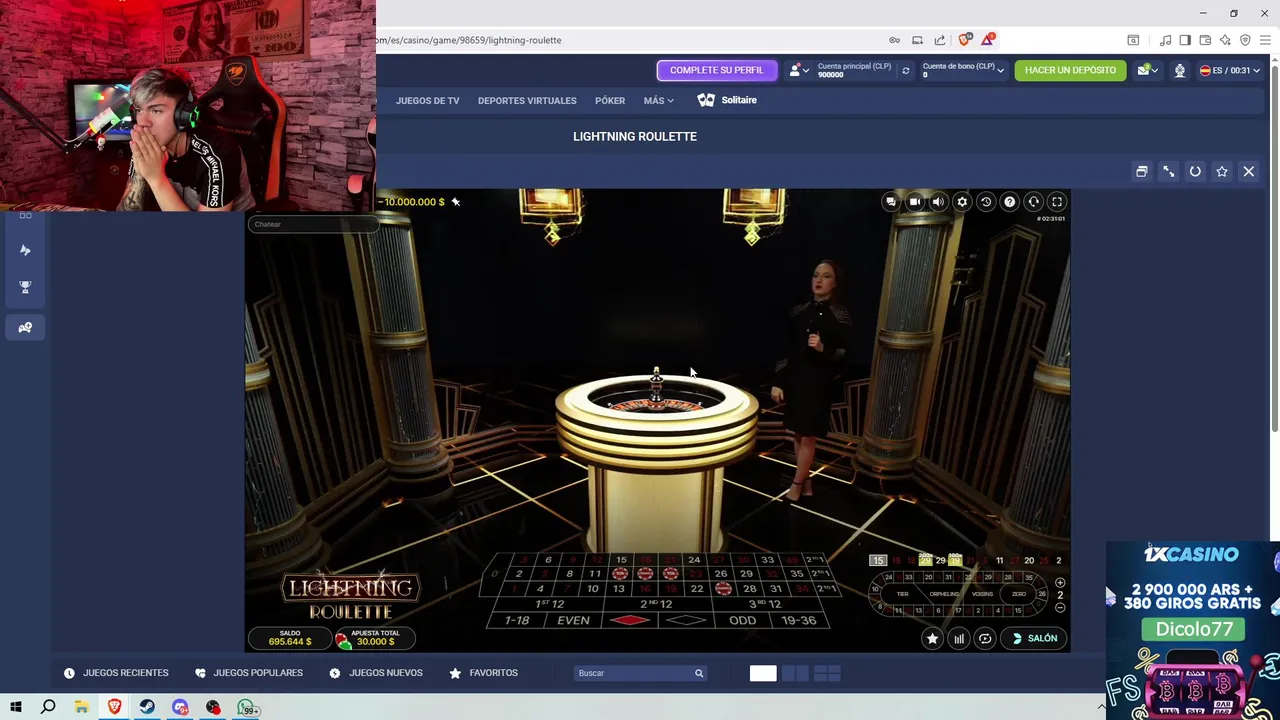Viewport: 1280px width, 720px height.
Task: Place bet on ODD
Action: point(742,620)
